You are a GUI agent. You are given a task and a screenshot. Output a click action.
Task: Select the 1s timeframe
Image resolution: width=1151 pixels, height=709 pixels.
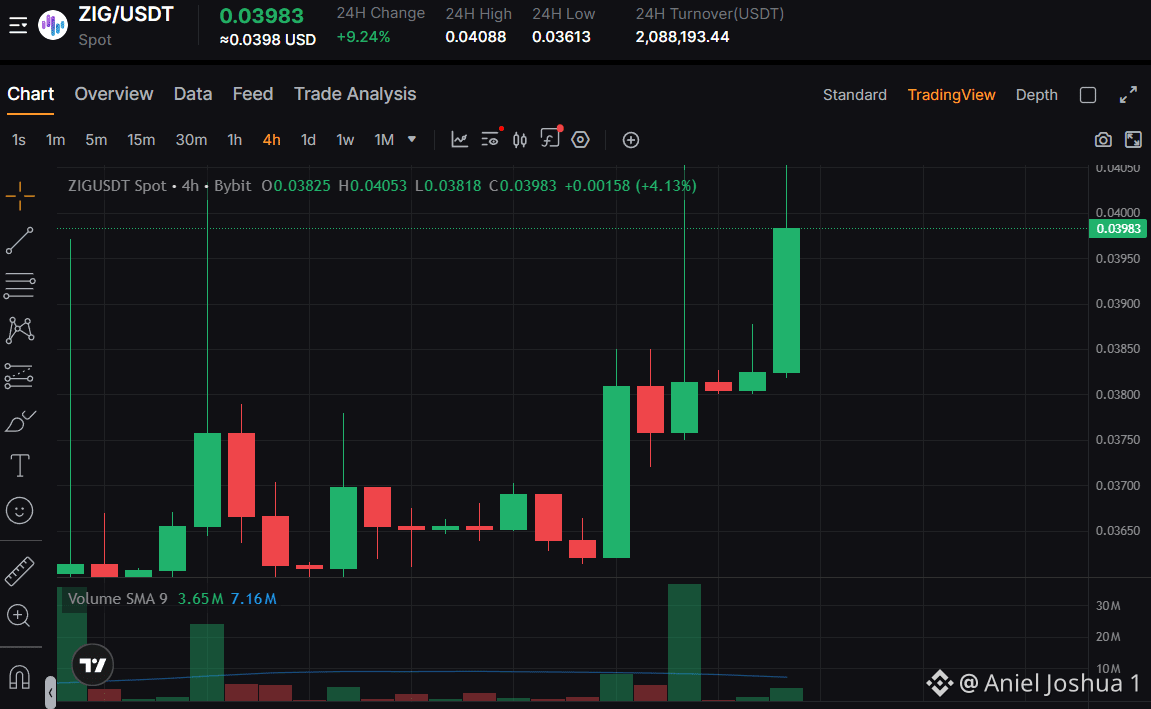[x=19, y=139]
